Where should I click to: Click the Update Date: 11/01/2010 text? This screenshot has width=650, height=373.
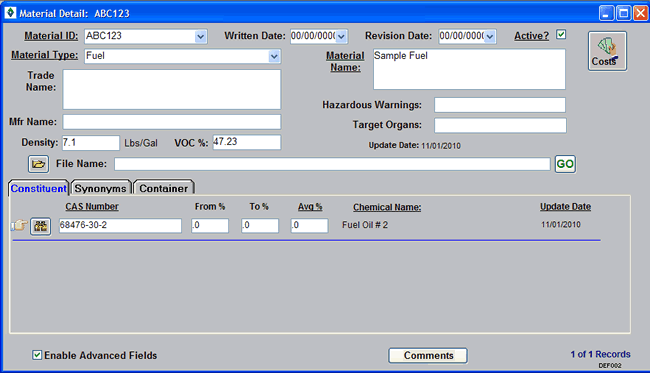pyautogui.click(x=415, y=145)
